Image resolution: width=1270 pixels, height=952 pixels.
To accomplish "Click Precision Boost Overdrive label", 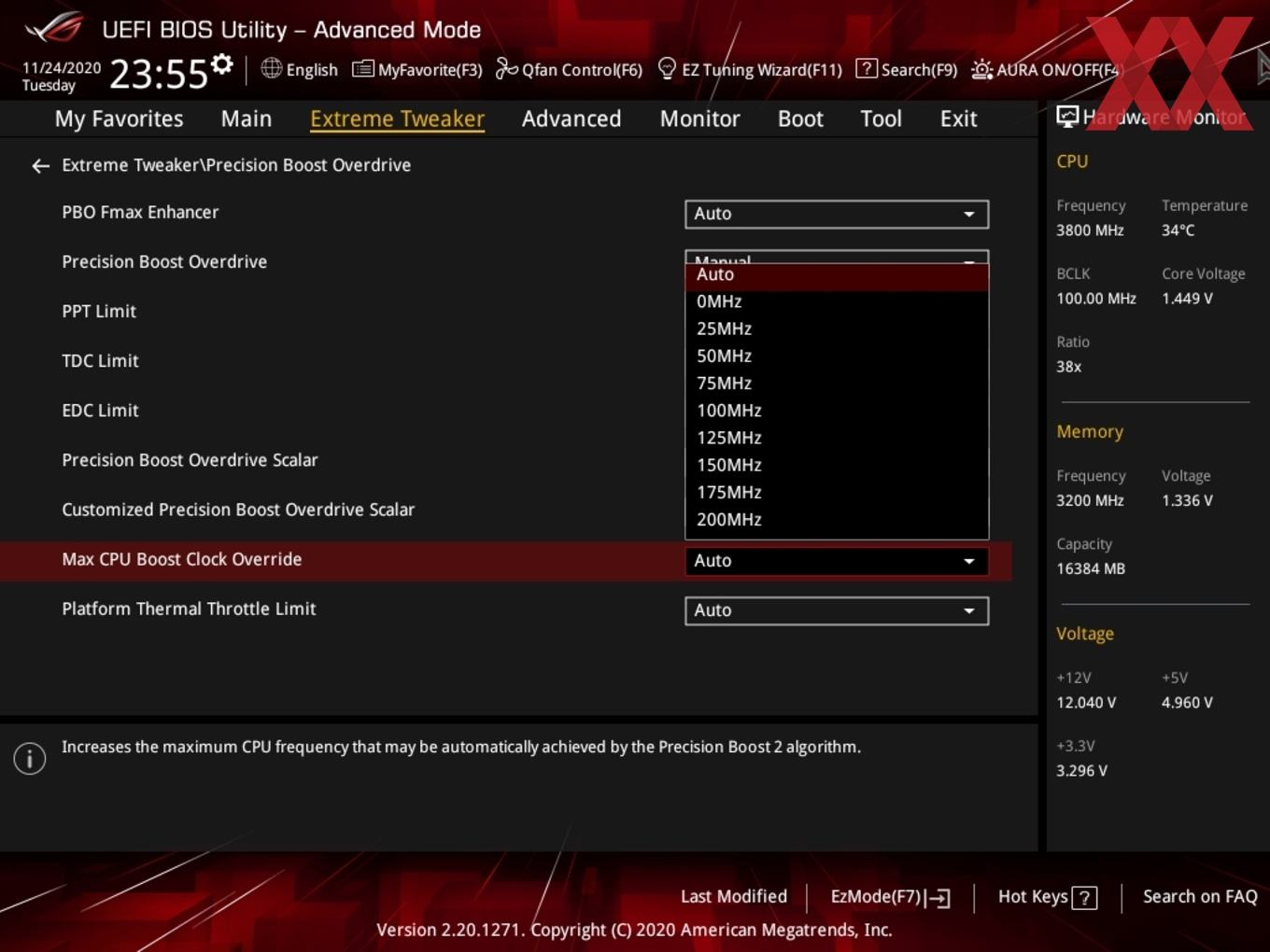I will tap(164, 262).
